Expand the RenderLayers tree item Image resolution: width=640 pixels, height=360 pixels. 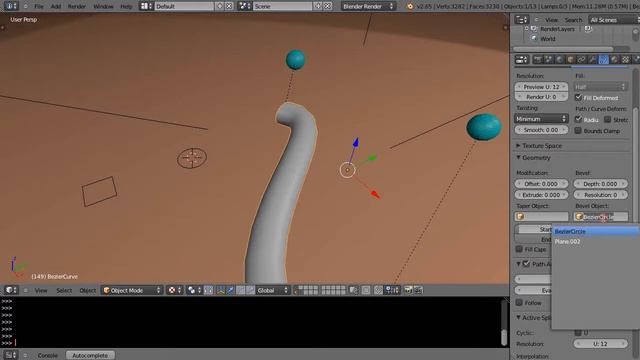[x=527, y=29]
